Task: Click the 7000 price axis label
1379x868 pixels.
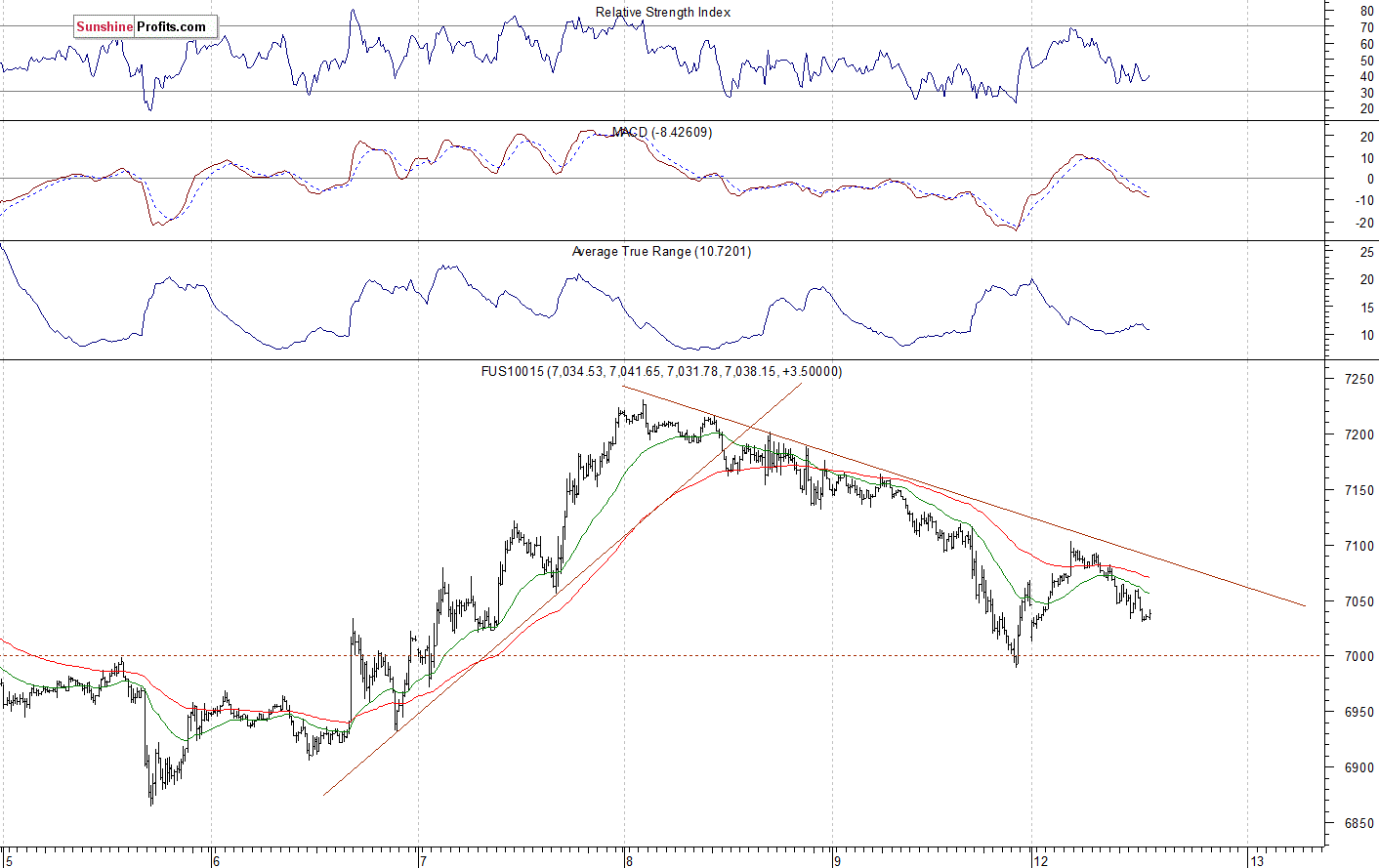Action: point(1359,656)
